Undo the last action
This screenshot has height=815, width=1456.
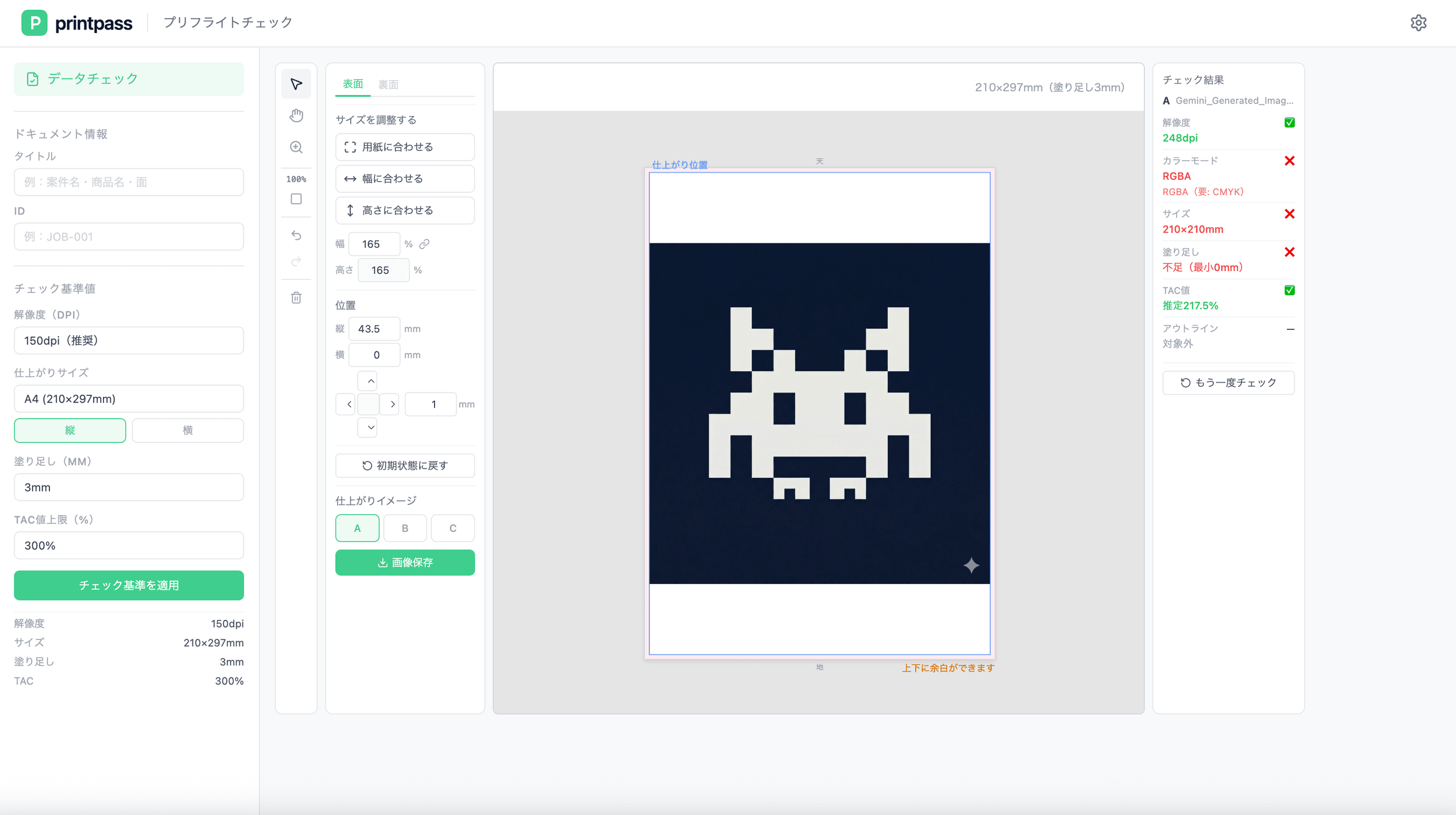[296, 235]
